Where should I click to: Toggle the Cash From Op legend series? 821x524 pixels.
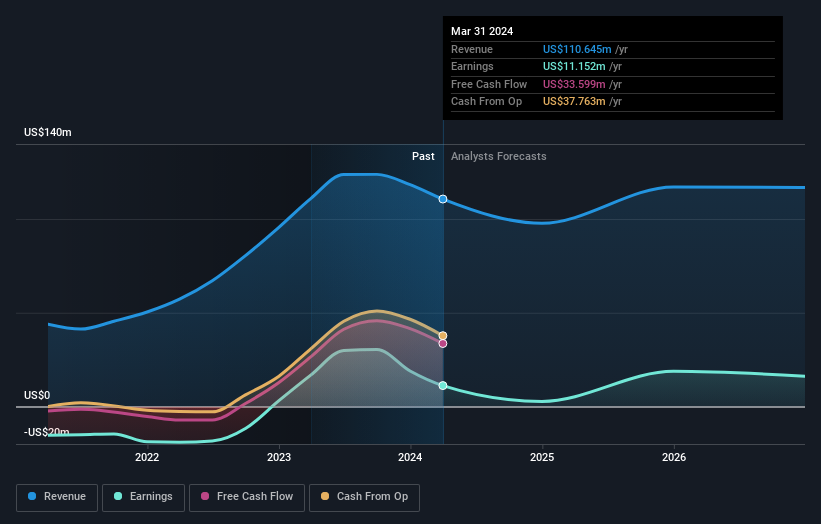click(364, 497)
